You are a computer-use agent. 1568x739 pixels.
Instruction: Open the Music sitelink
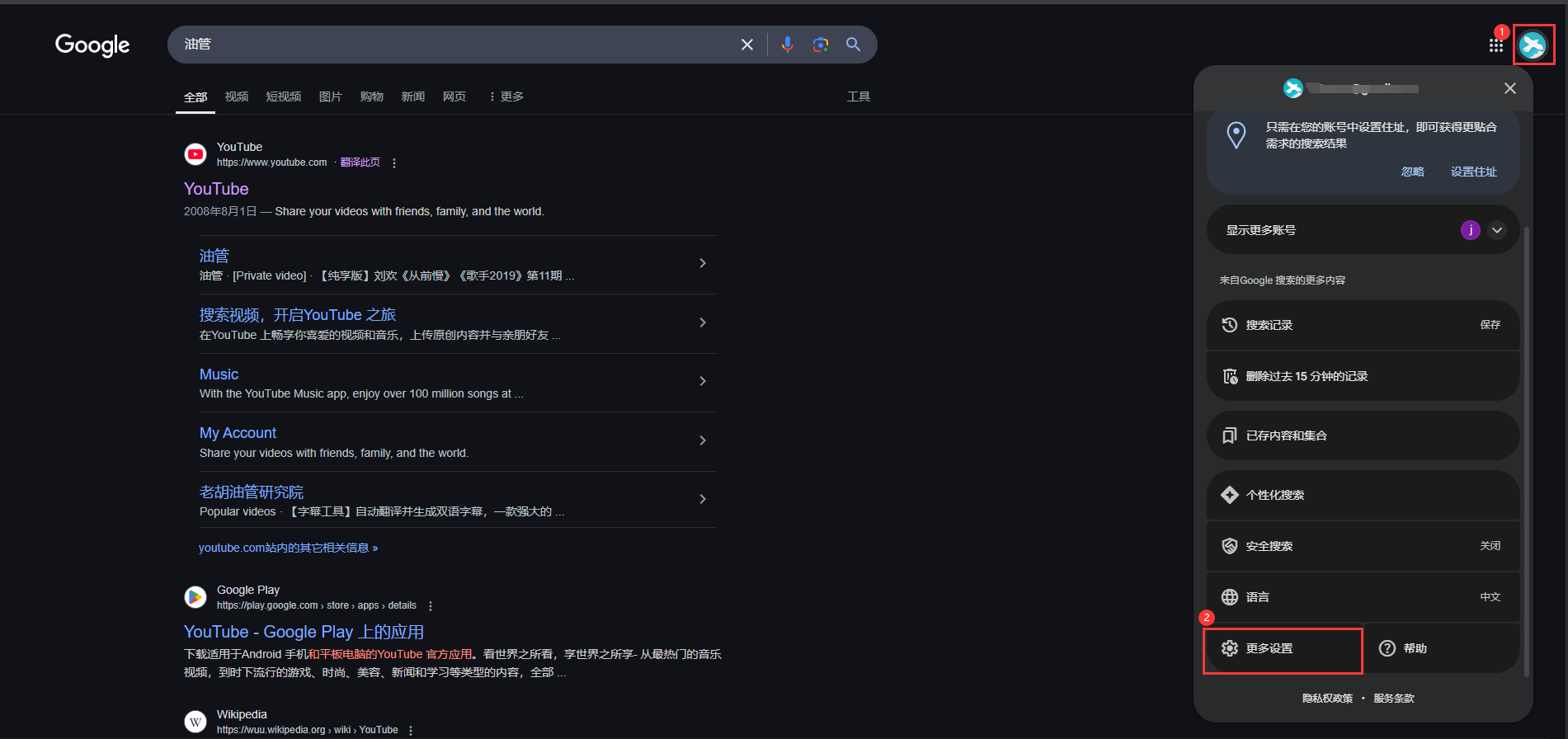click(219, 374)
